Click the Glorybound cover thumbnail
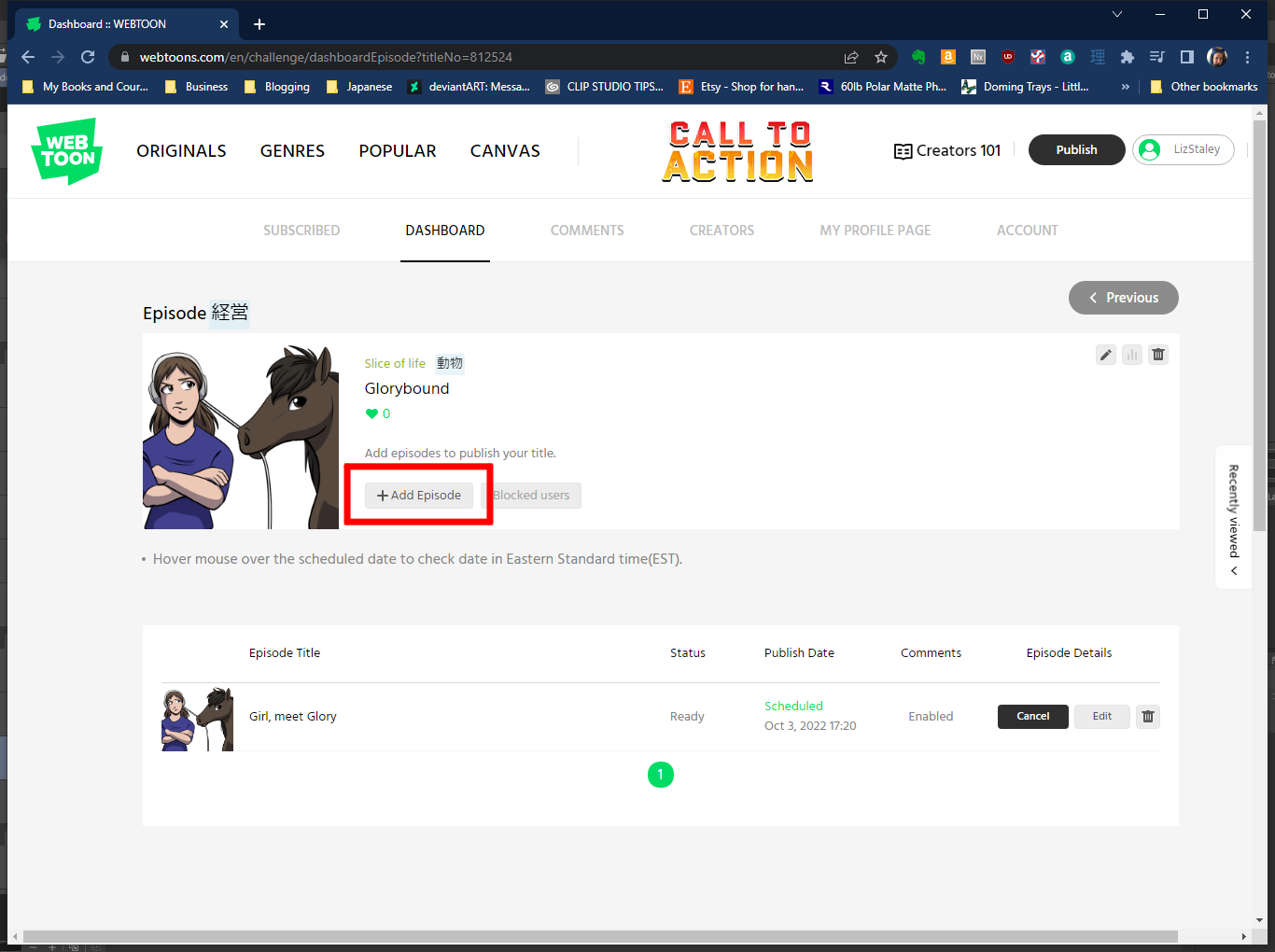 pos(241,437)
